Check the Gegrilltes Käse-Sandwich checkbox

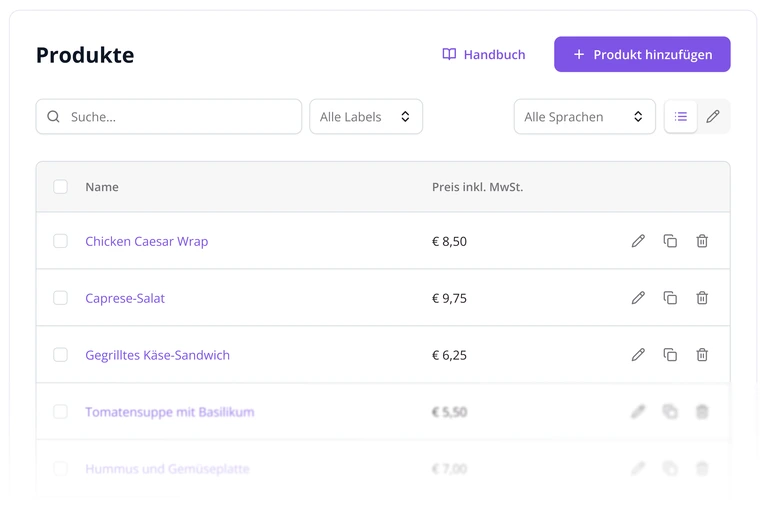point(60,355)
